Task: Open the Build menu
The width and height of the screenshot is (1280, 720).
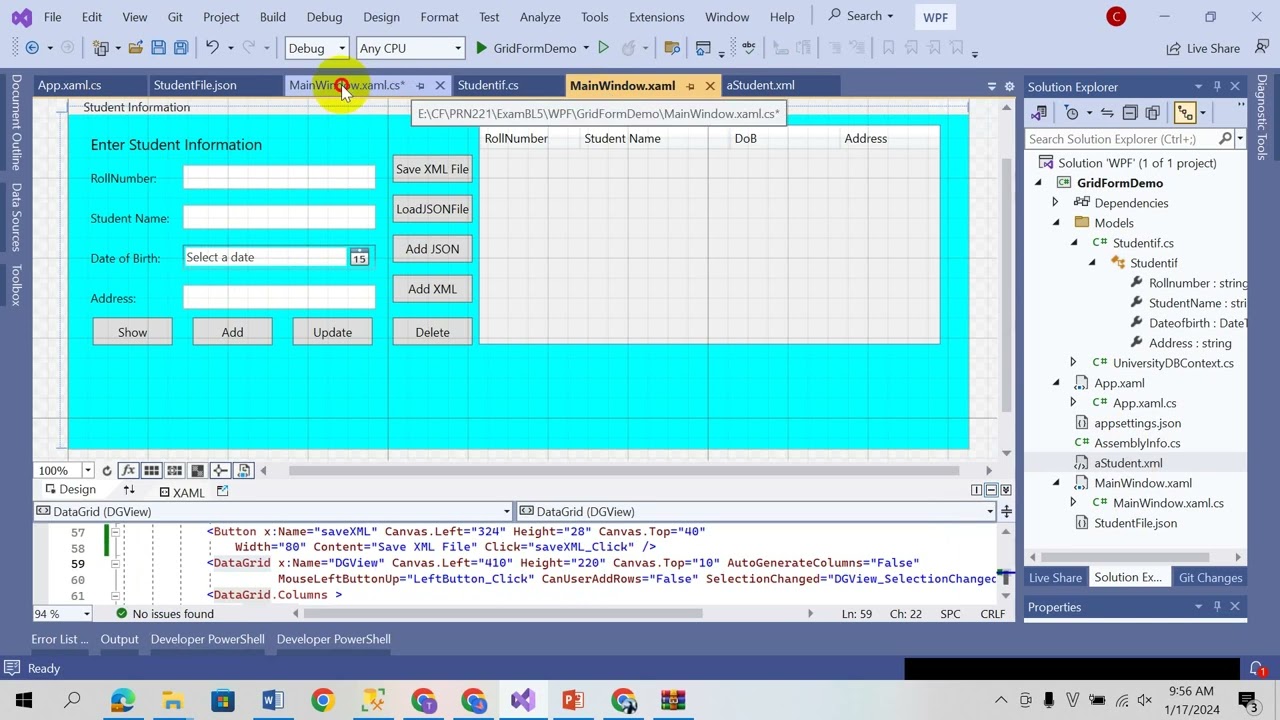Action: pyautogui.click(x=272, y=17)
